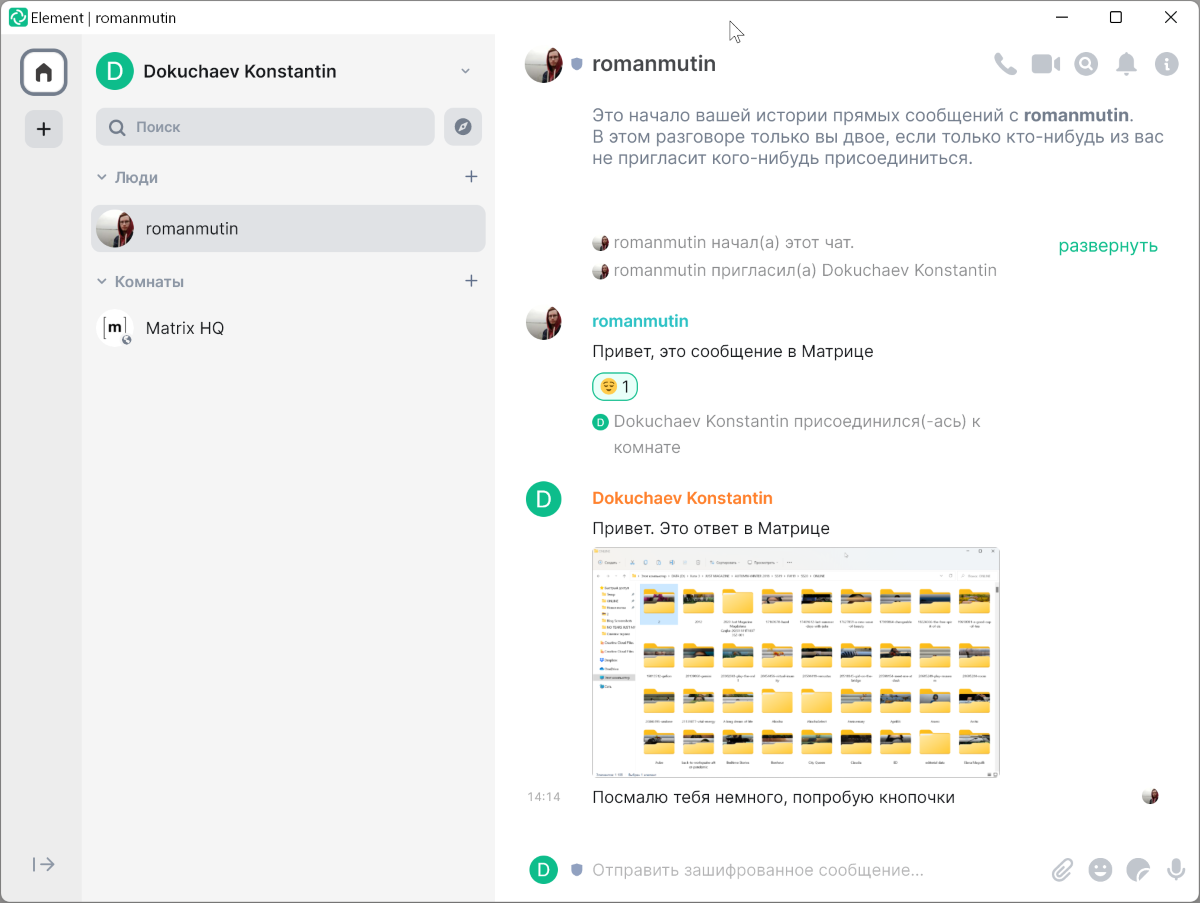Click the 14:14 message timestamp
The image size is (1200, 903).
(544, 797)
